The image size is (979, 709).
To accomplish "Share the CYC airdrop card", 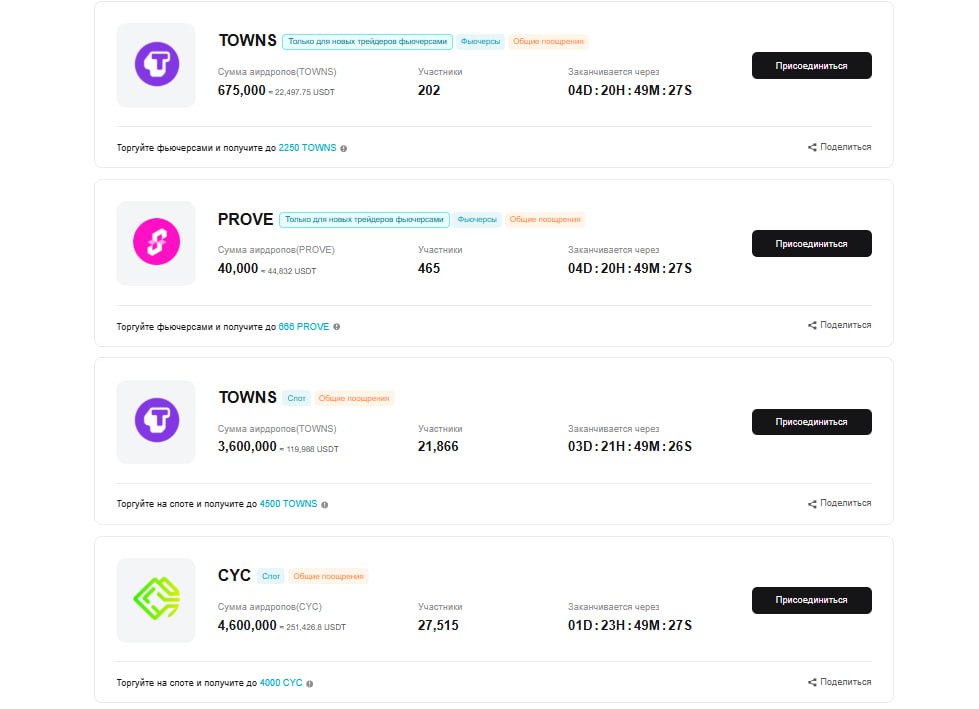I will (839, 682).
